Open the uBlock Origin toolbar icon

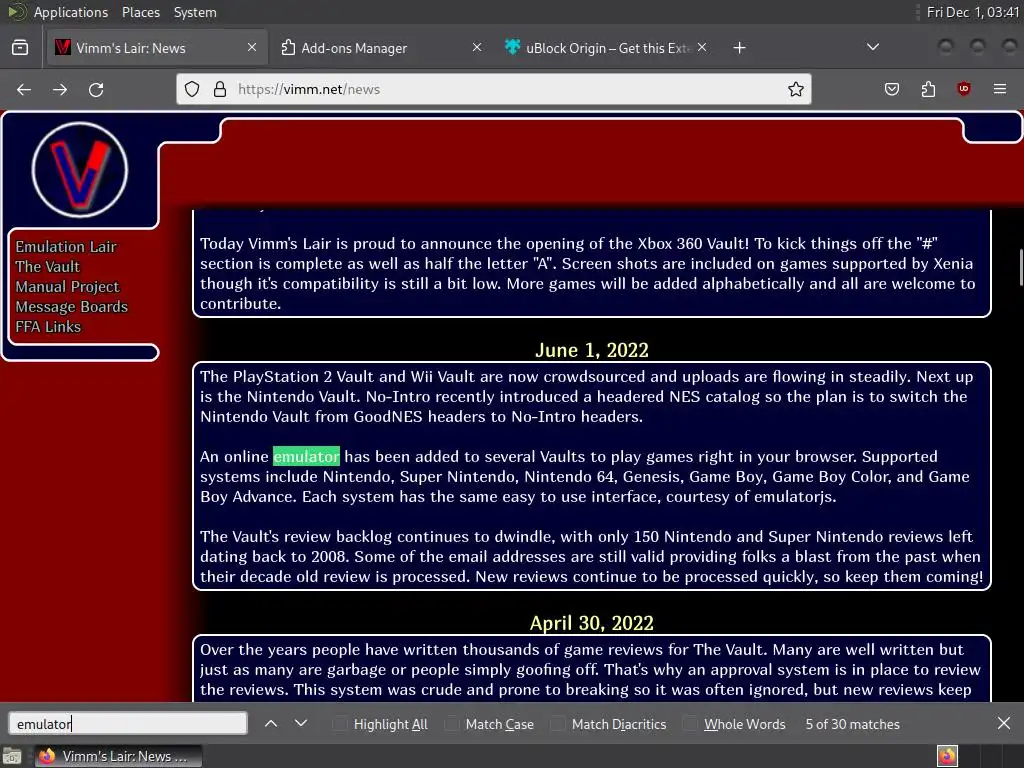coord(963,89)
